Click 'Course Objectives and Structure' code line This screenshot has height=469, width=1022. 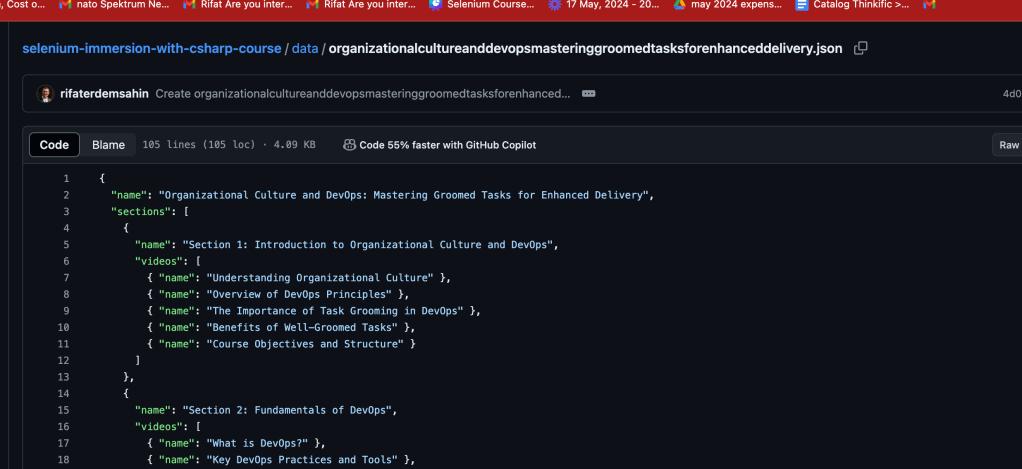coord(281,344)
